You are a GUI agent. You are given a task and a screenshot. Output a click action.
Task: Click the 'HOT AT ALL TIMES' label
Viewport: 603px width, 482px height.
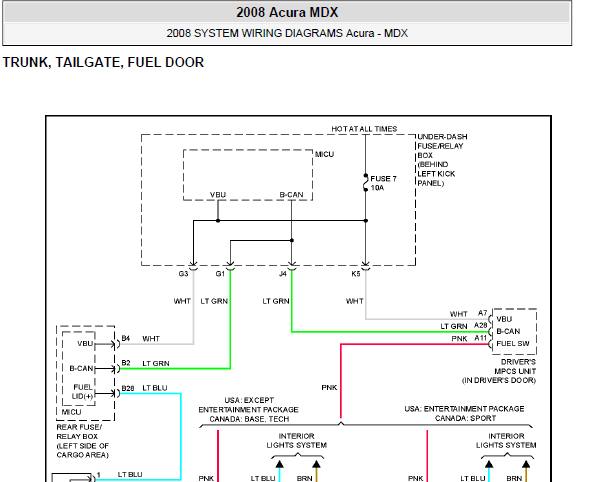364,129
